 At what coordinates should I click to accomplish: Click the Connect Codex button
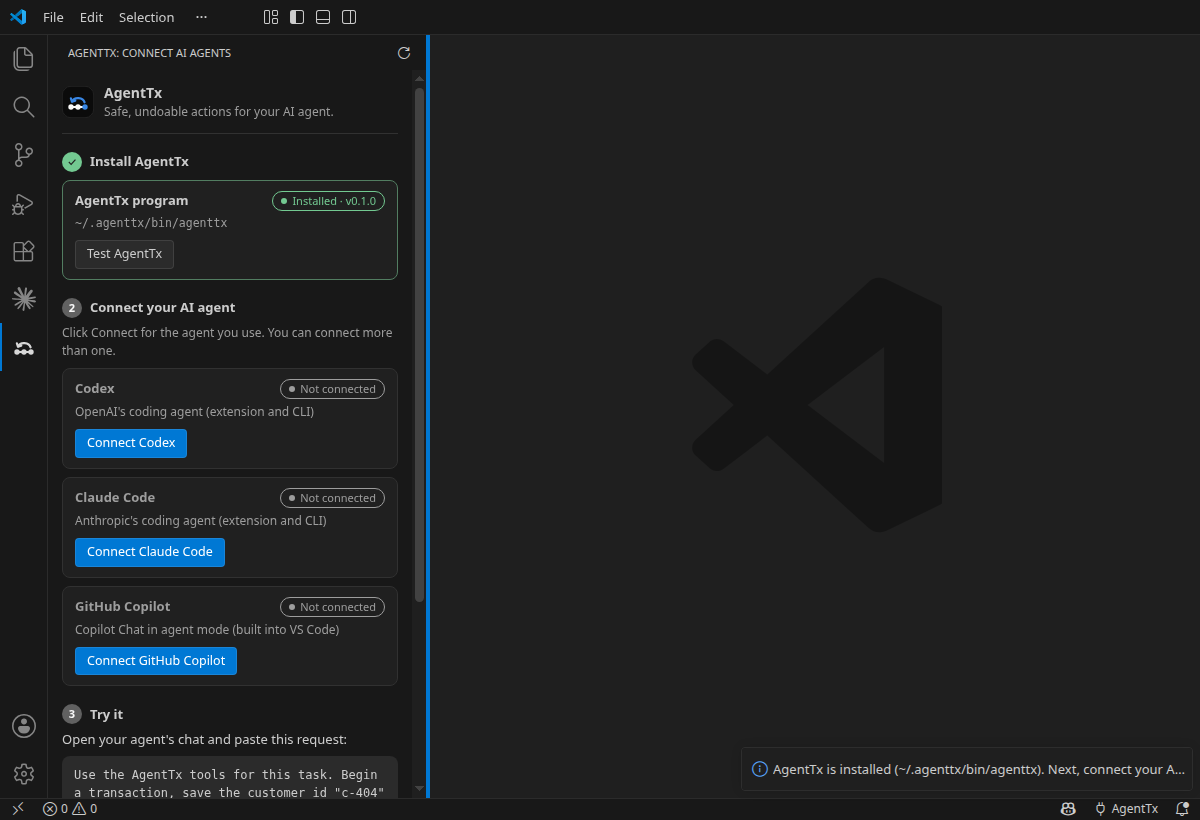click(x=131, y=443)
